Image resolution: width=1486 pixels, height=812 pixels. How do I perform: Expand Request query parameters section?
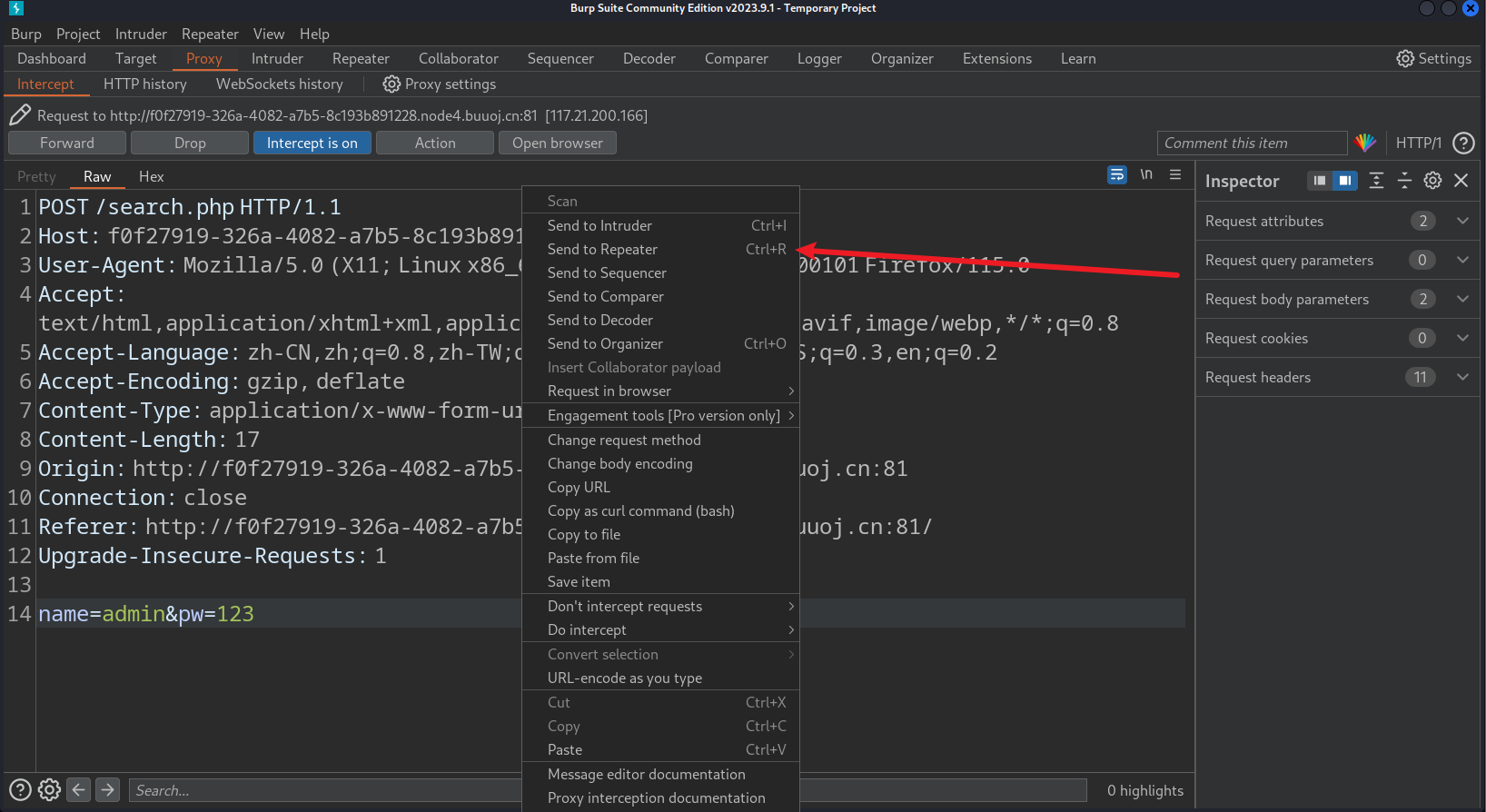click(1337, 260)
